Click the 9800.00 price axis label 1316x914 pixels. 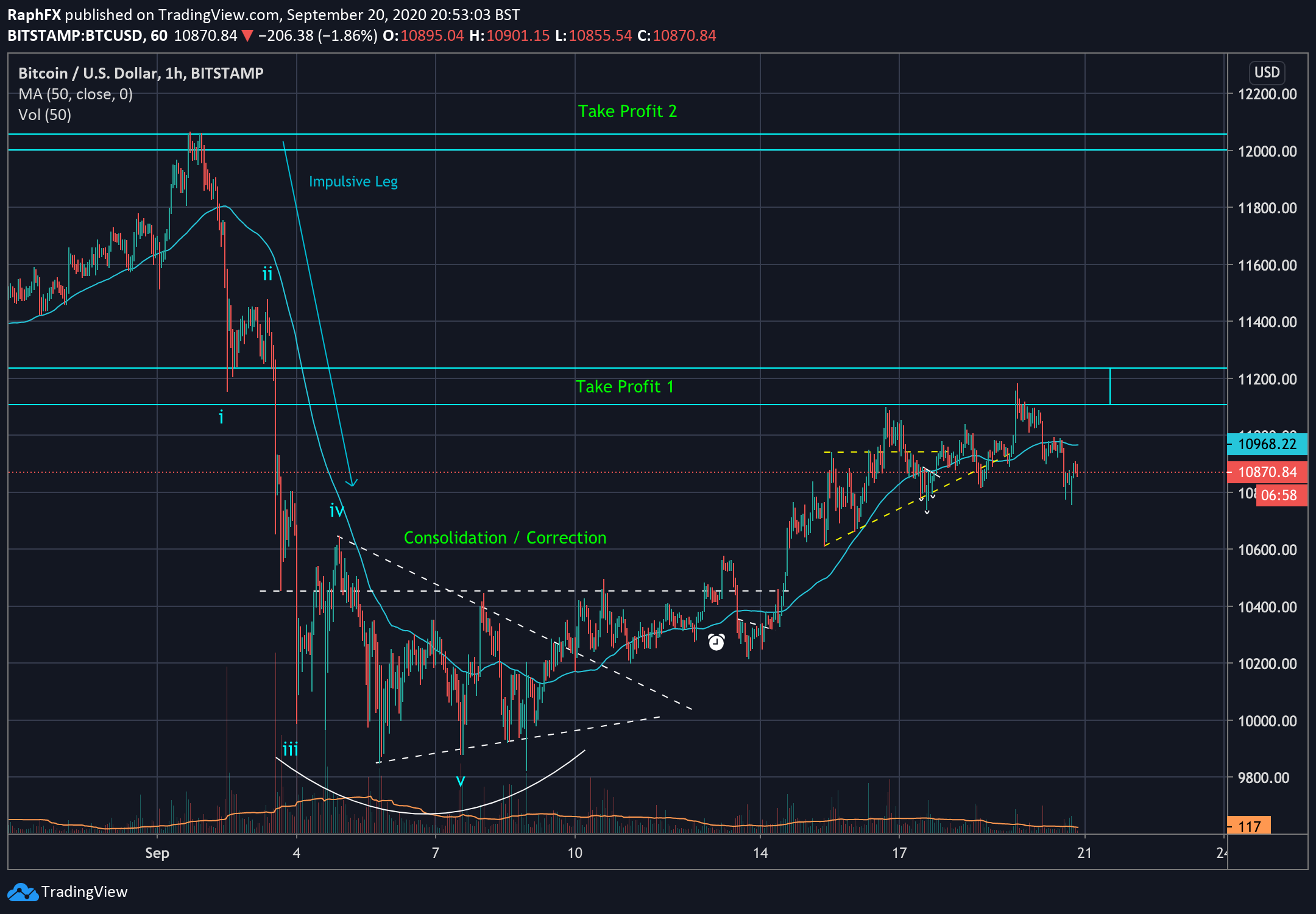(x=1264, y=778)
